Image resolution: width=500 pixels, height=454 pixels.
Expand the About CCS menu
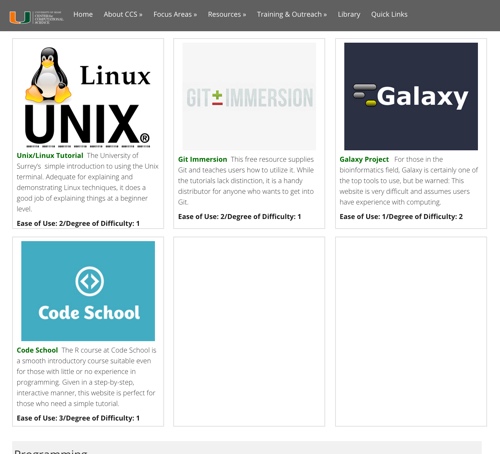[x=123, y=14]
